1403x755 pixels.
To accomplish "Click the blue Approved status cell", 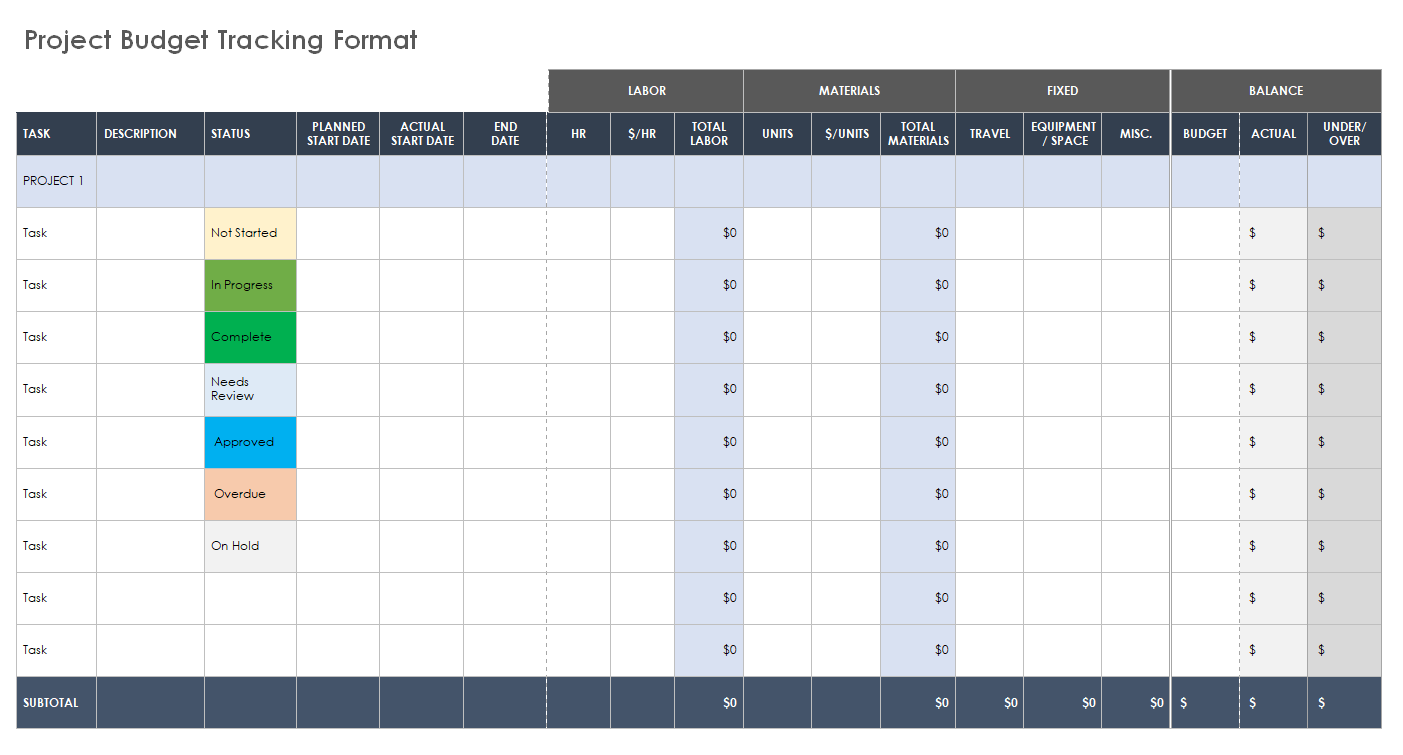I will pyautogui.click(x=250, y=442).
